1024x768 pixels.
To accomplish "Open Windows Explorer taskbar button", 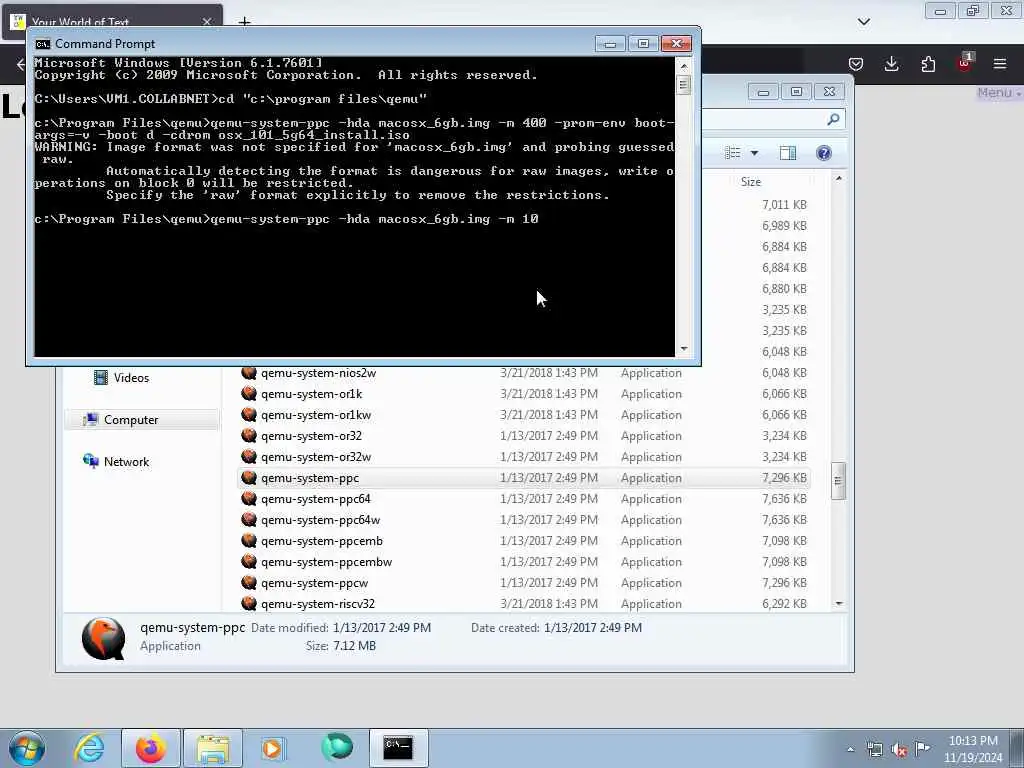I will click(x=213, y=748).
